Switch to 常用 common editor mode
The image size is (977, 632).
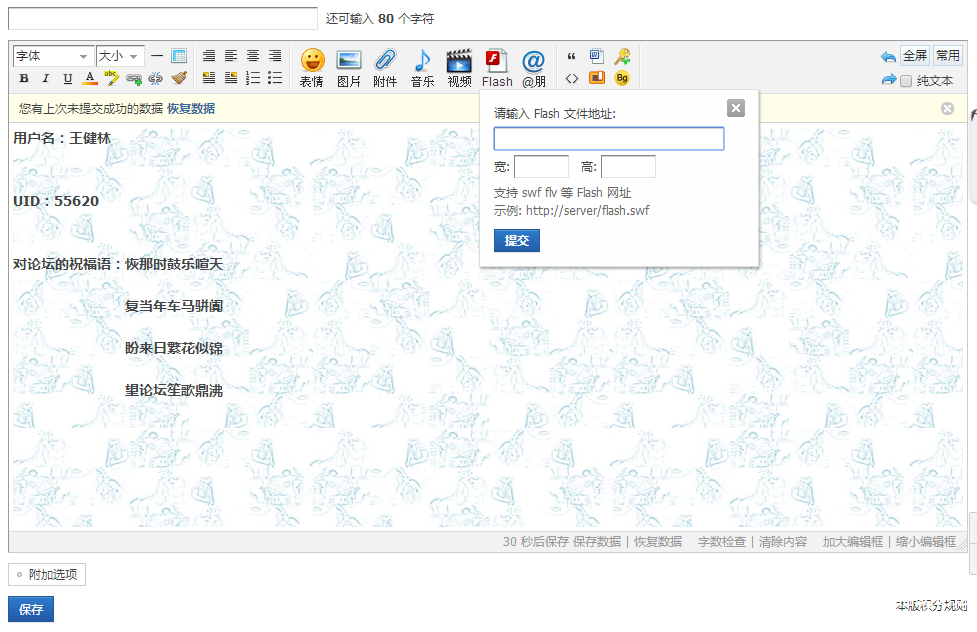[x=947, y=56]
